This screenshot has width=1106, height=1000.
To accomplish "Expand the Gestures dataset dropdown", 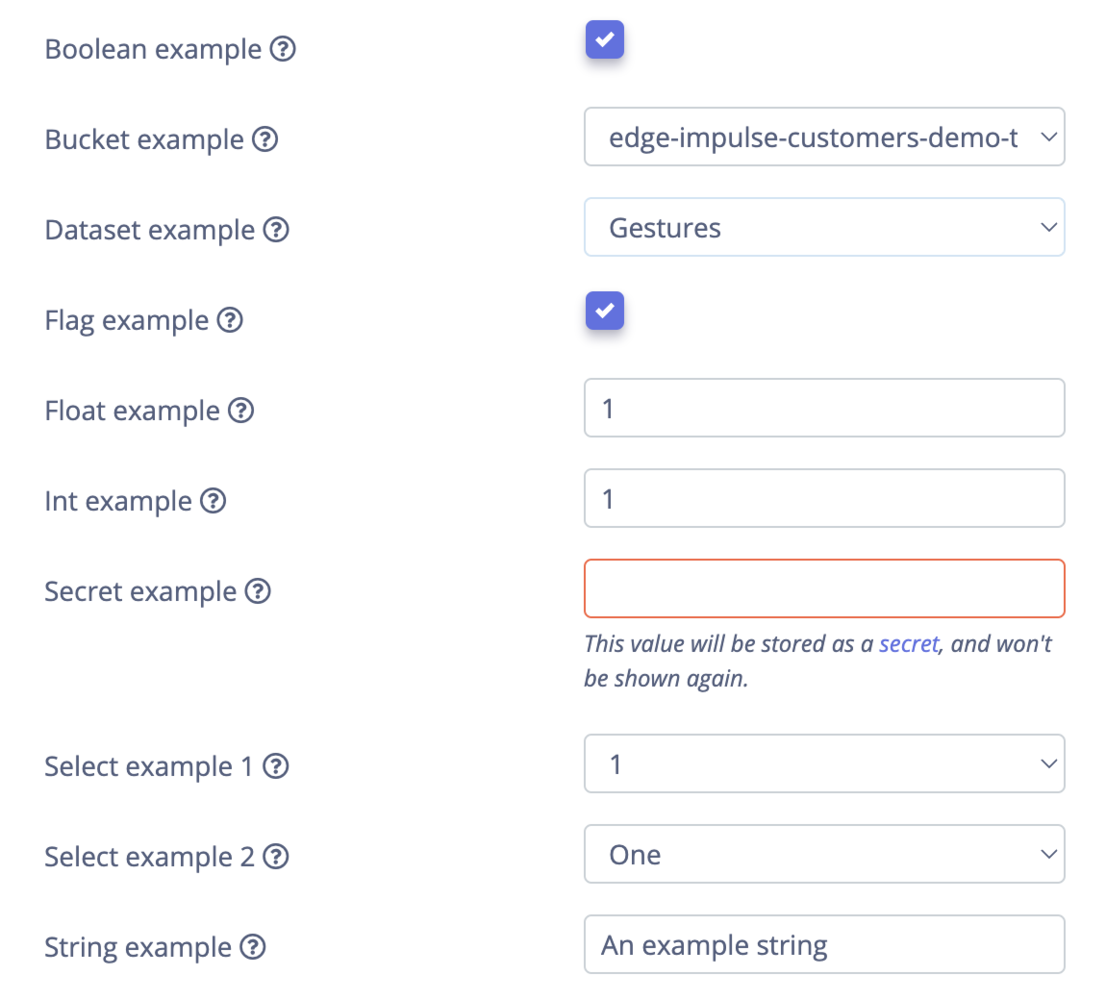I will [824, 228].
